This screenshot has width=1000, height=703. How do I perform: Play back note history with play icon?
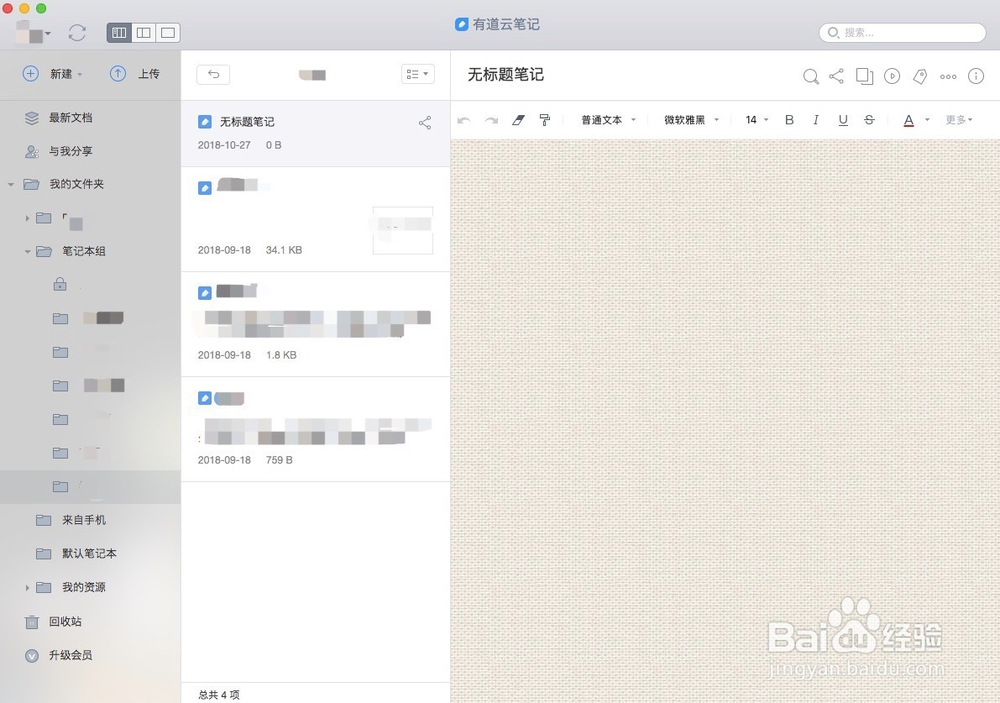tap(891, 76)
